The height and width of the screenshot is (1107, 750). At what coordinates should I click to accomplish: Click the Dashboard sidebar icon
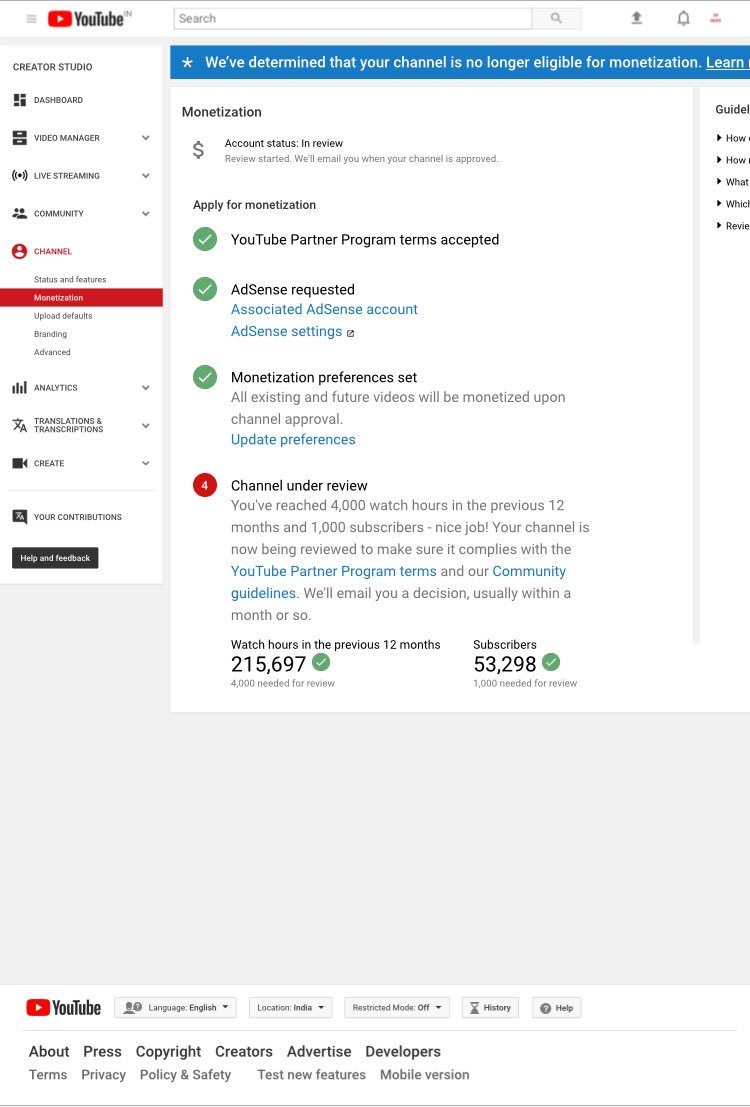click(x=20, y=100)
